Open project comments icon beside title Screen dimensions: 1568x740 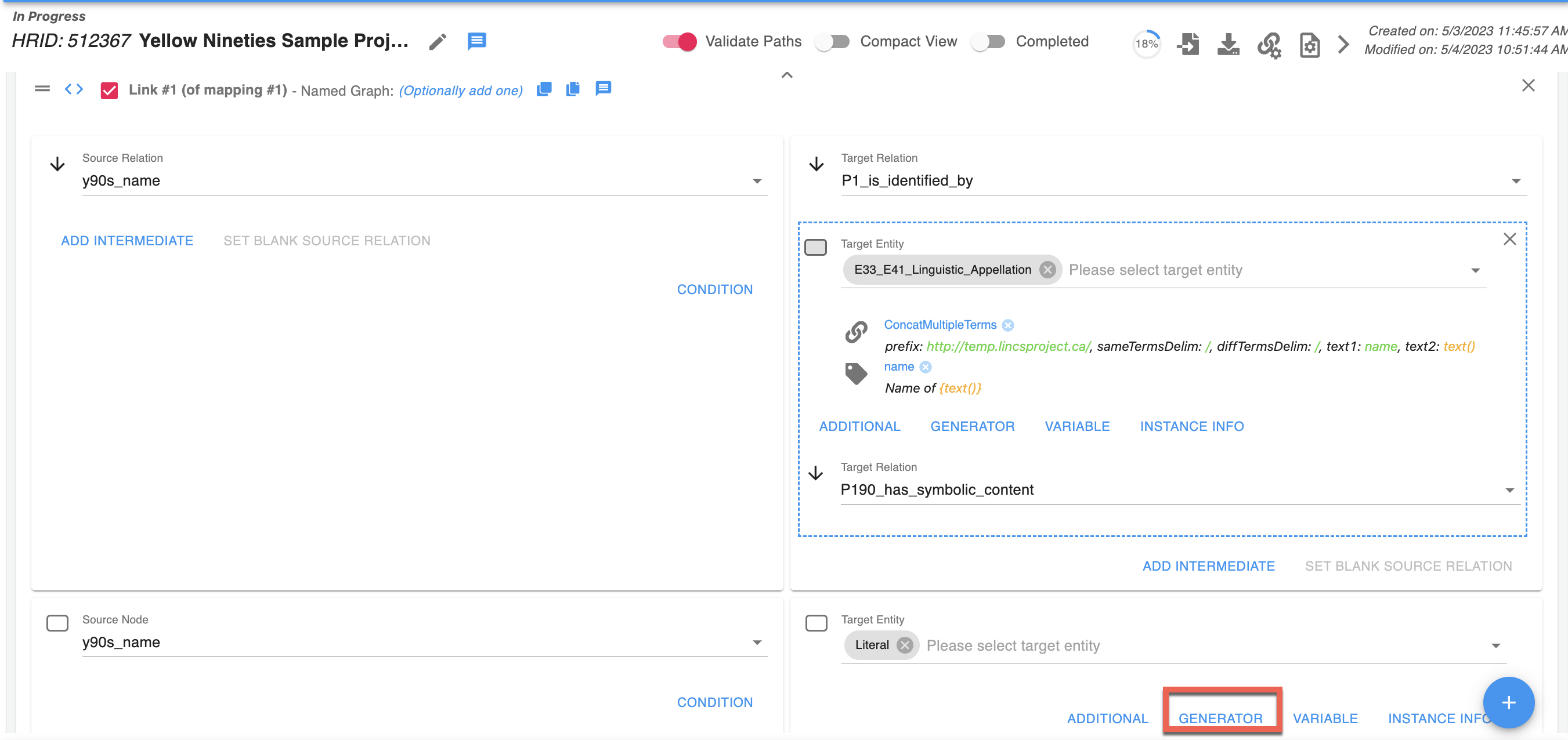[476, 41]
